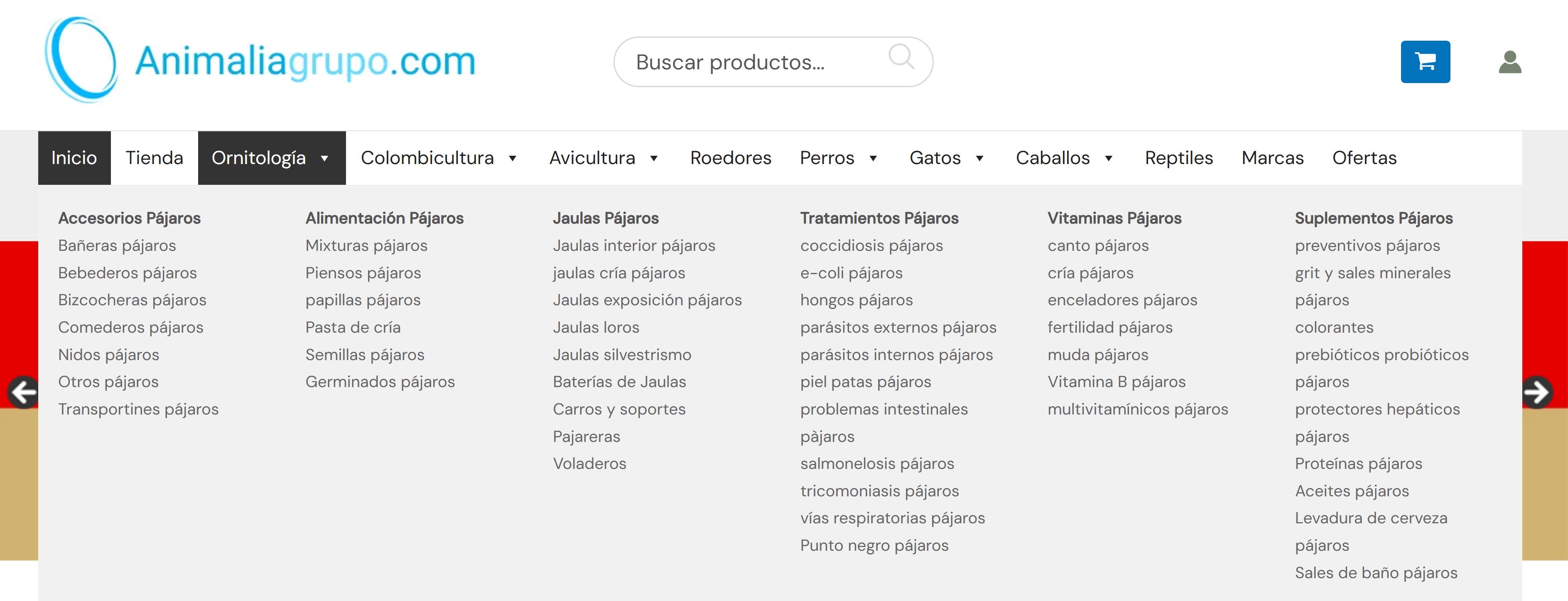
Task: Expand the Avicultura dropdown arrow
Action: 654,158
